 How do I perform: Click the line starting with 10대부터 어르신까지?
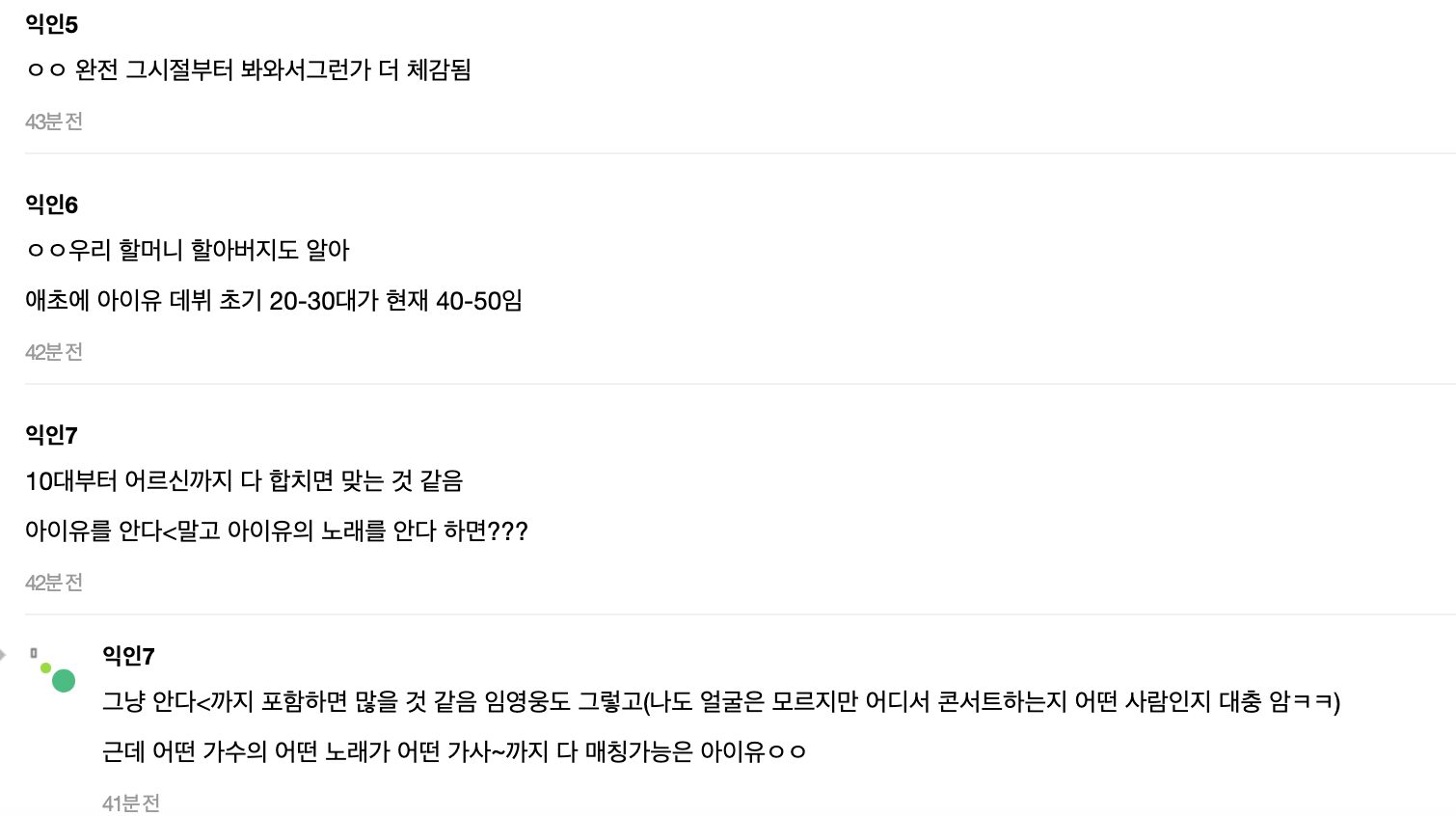(x=244, y=481)
